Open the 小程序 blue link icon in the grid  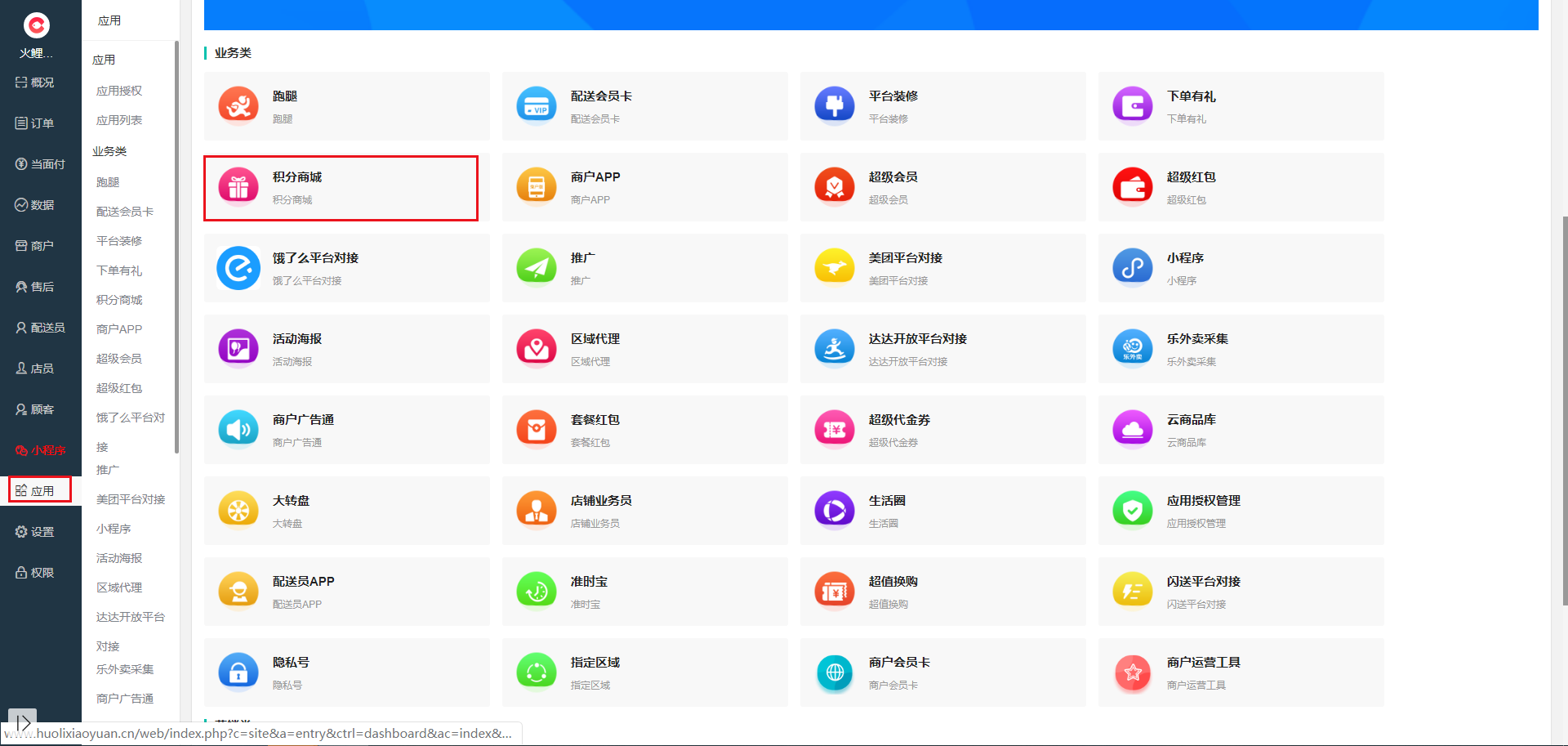pos(1133,268)
